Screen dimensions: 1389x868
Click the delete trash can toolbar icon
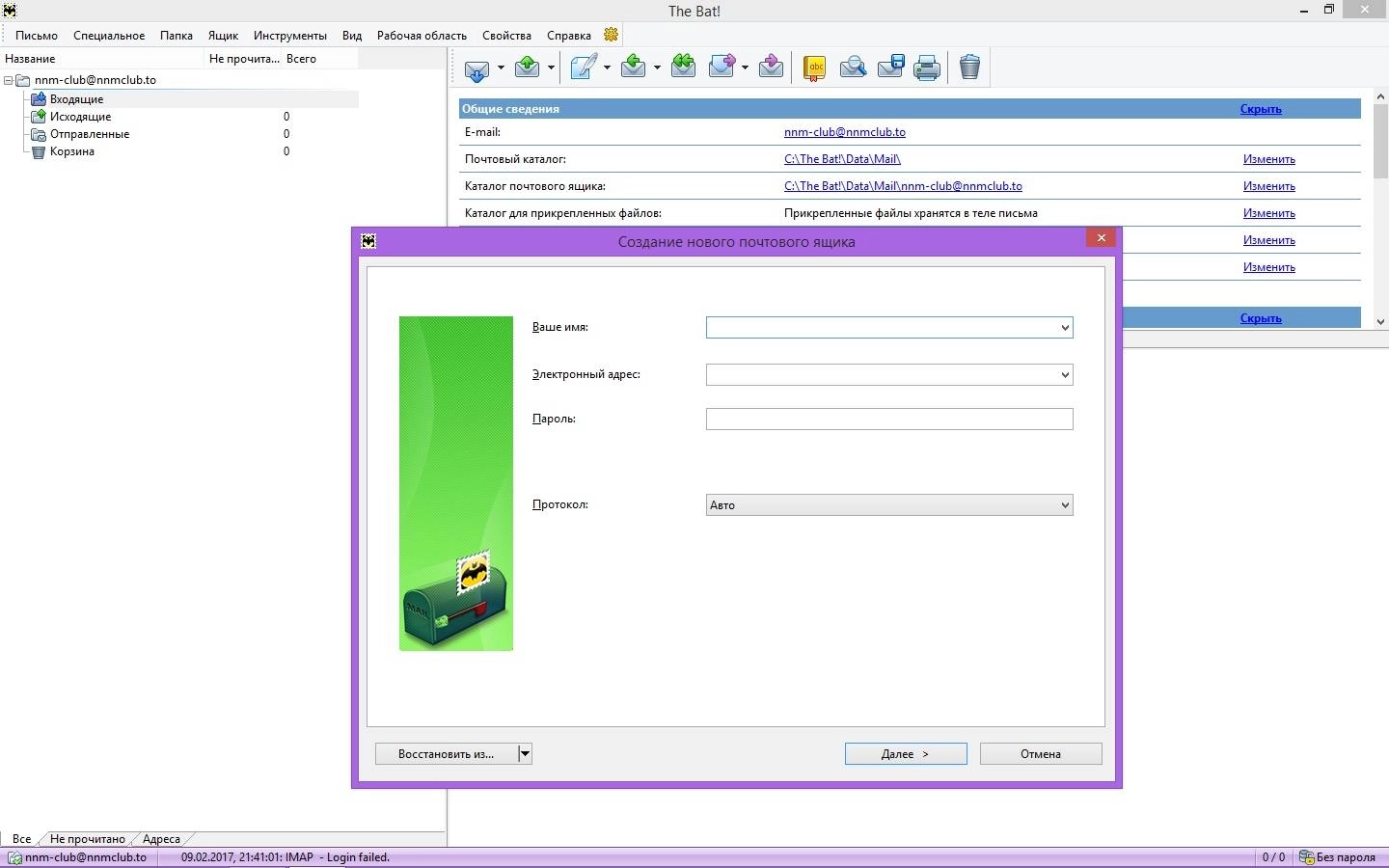pyautogui.click(x=970, y=68)
